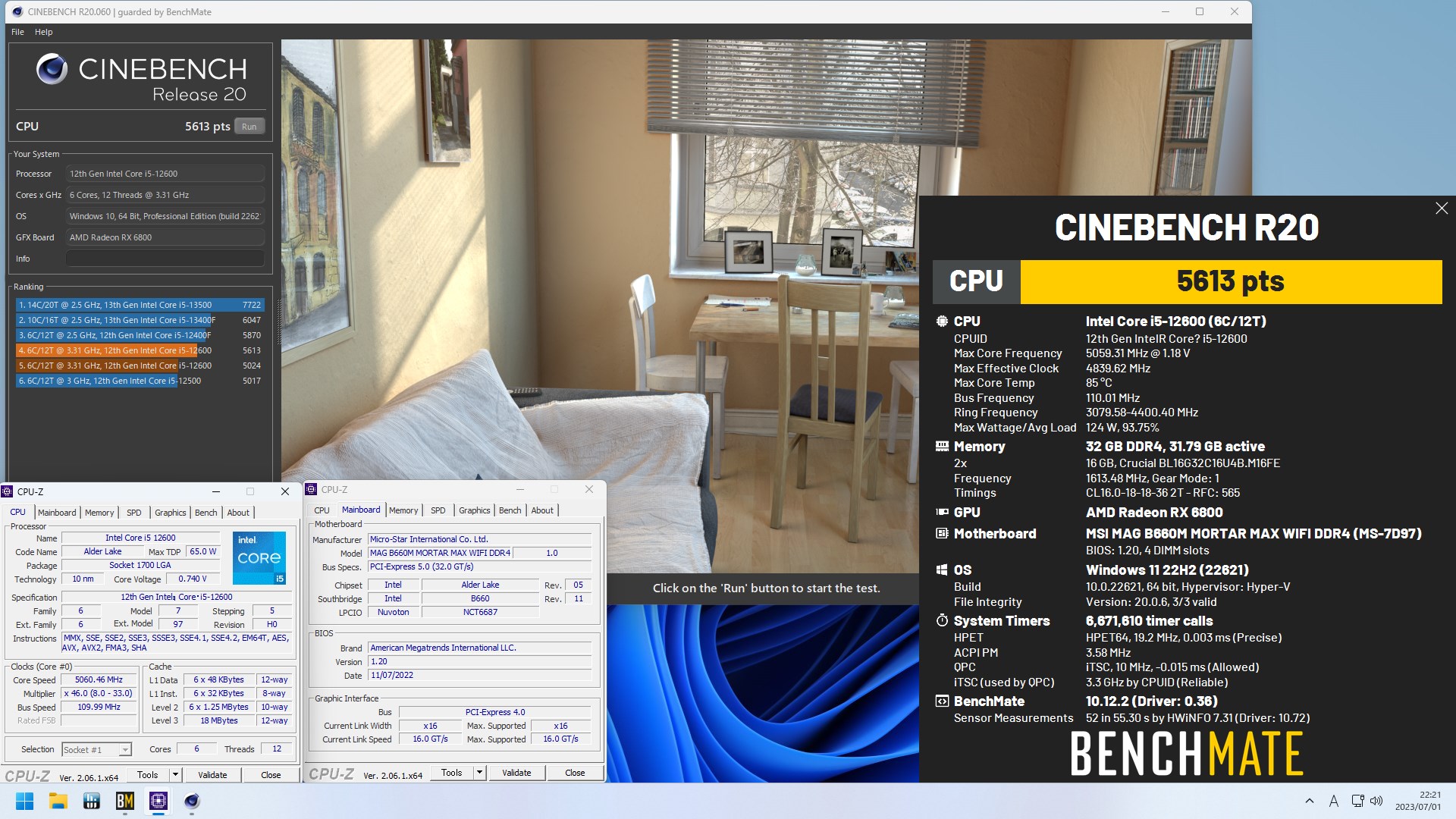Open SPD tab in left CPU-Z window

134,513
